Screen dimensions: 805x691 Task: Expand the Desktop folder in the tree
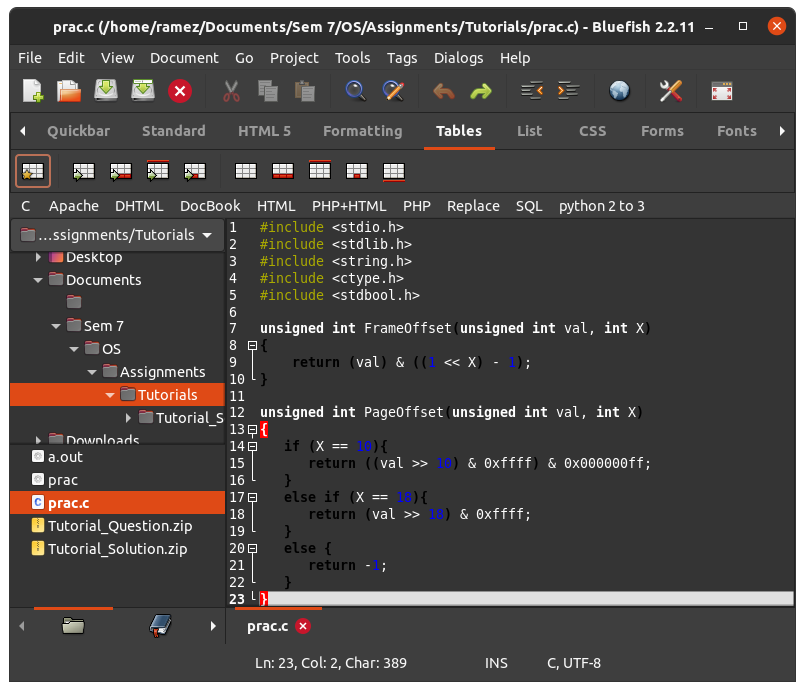(38, 258)
